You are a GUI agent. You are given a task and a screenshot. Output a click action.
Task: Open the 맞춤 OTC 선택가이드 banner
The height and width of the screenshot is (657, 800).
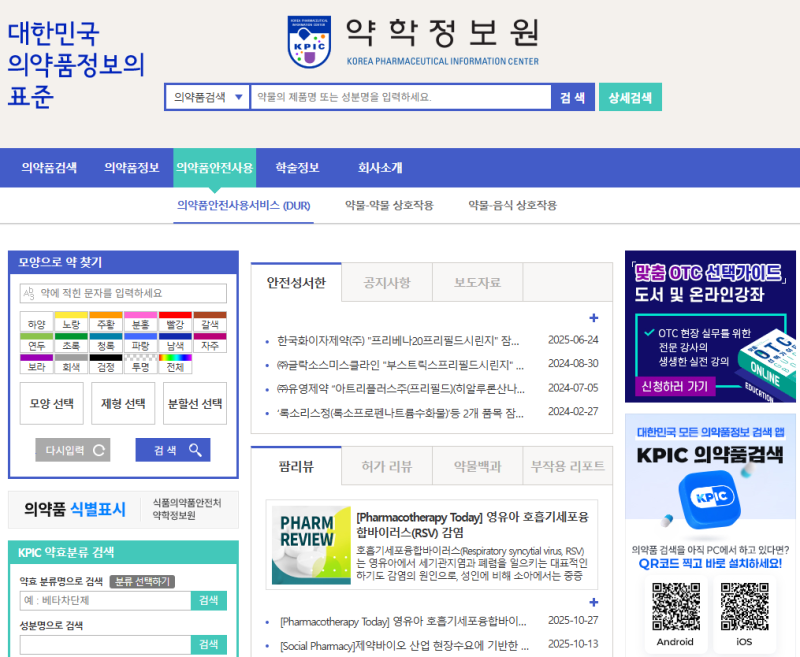click(x=710, y=326)
